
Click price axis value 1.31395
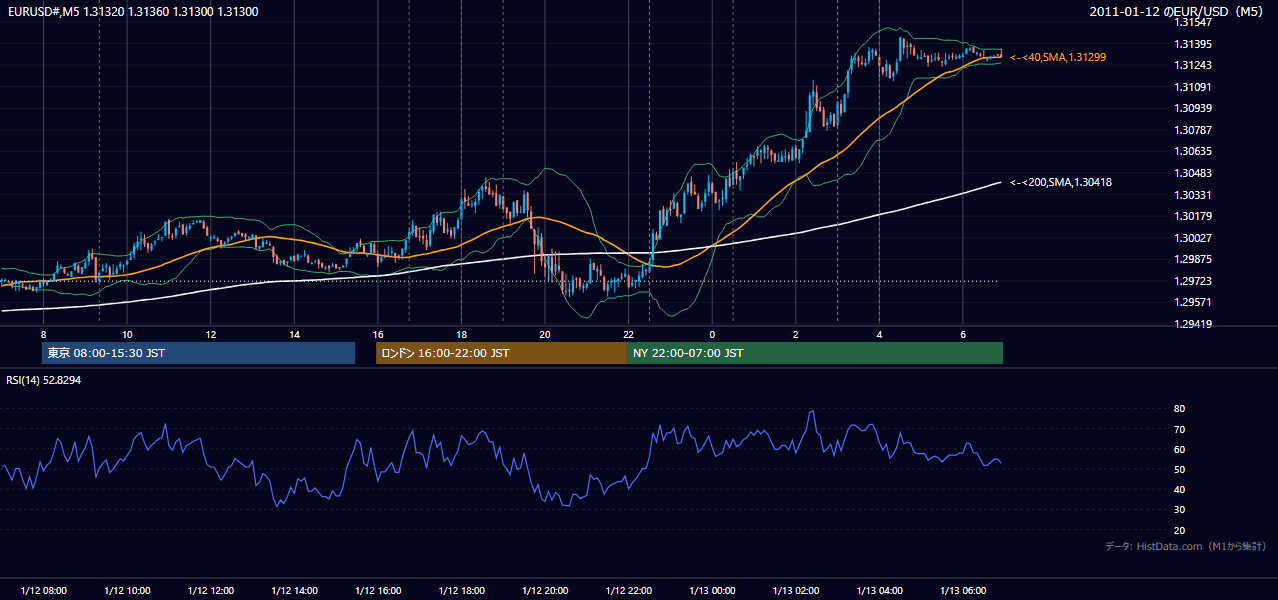tap(1193, 44)
